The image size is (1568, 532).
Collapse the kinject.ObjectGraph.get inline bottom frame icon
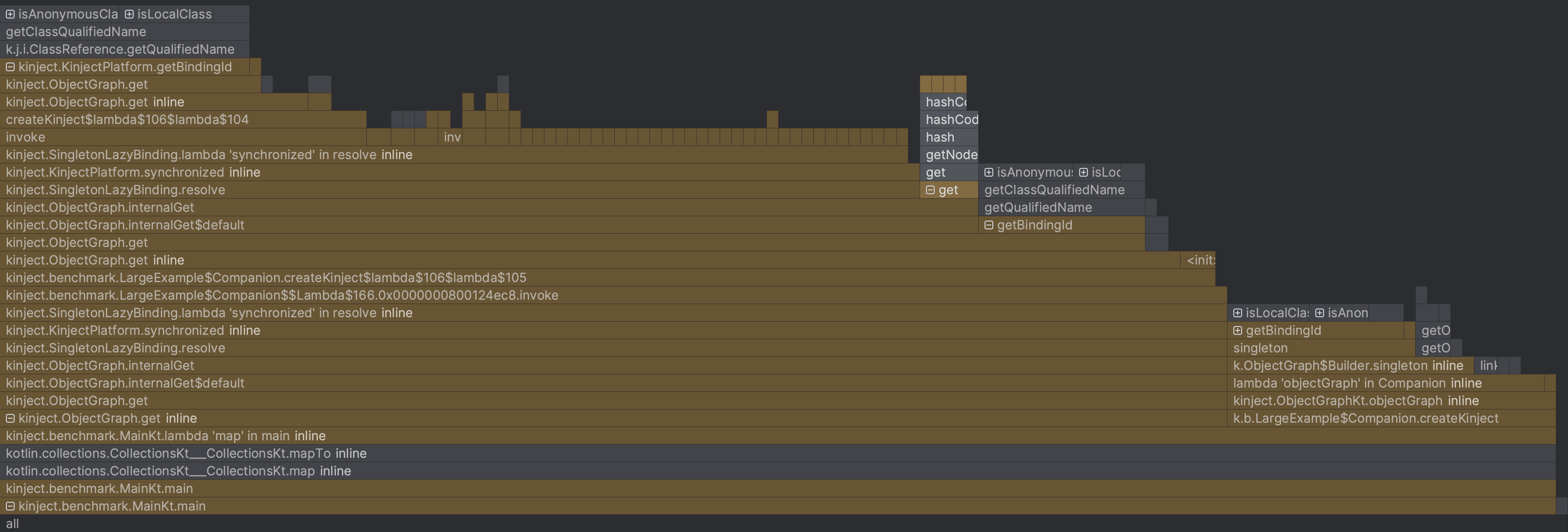(x=10, y=418)
